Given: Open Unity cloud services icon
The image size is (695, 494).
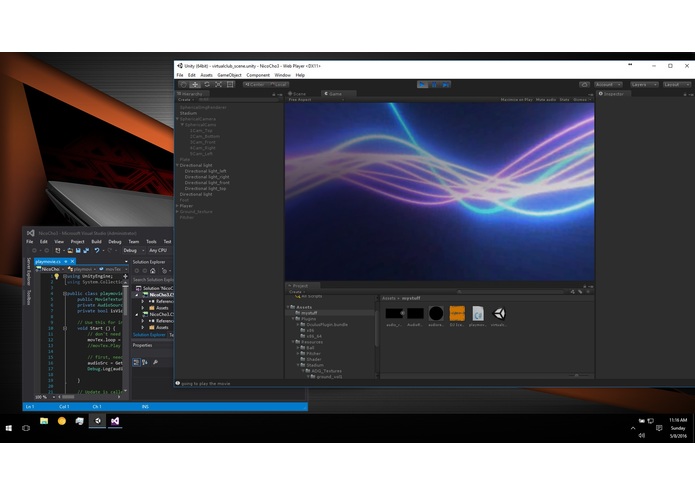Looking at the screenshot, I should 585,84.
